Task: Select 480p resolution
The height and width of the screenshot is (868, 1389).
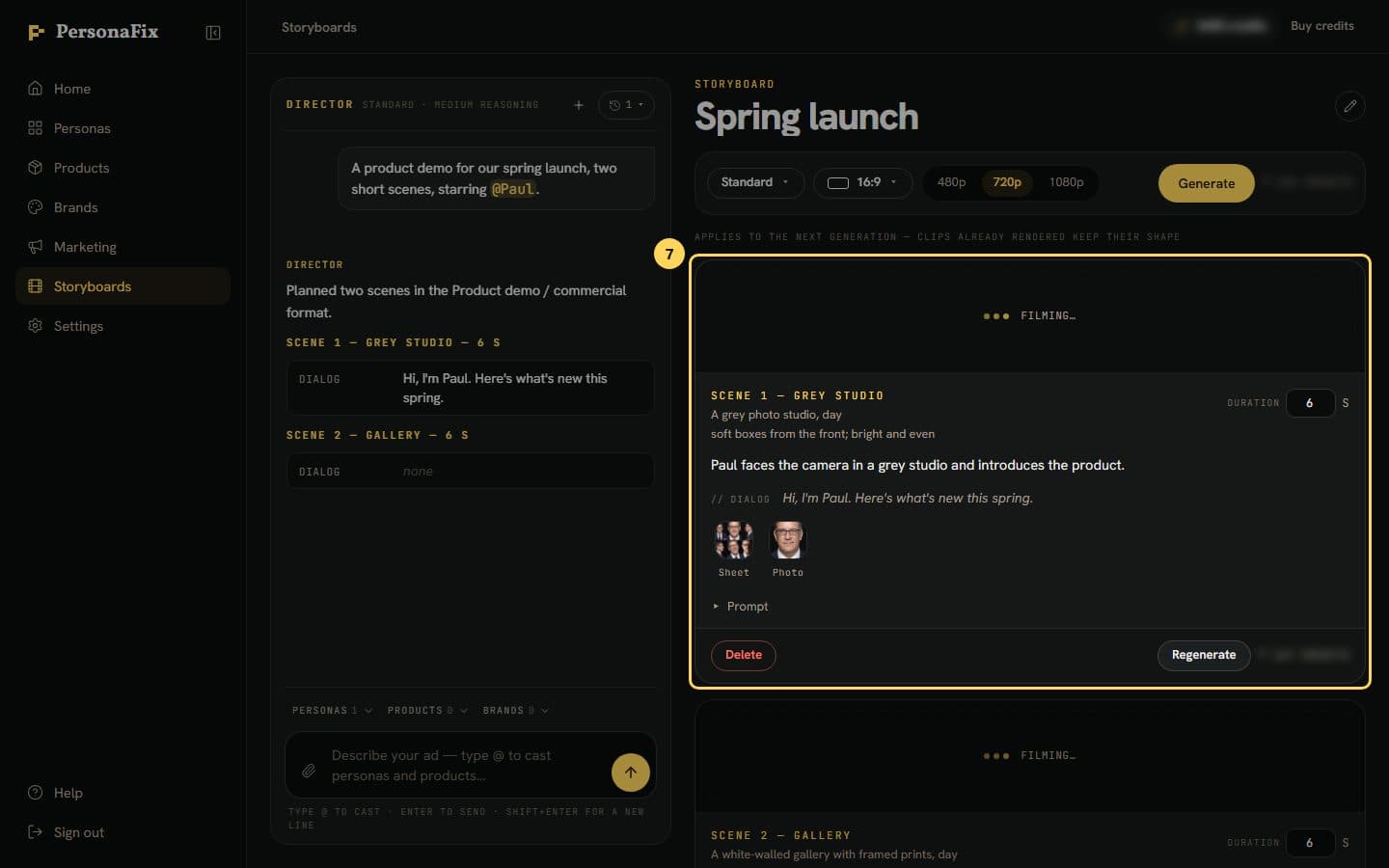Action: (x=951, y=182)
